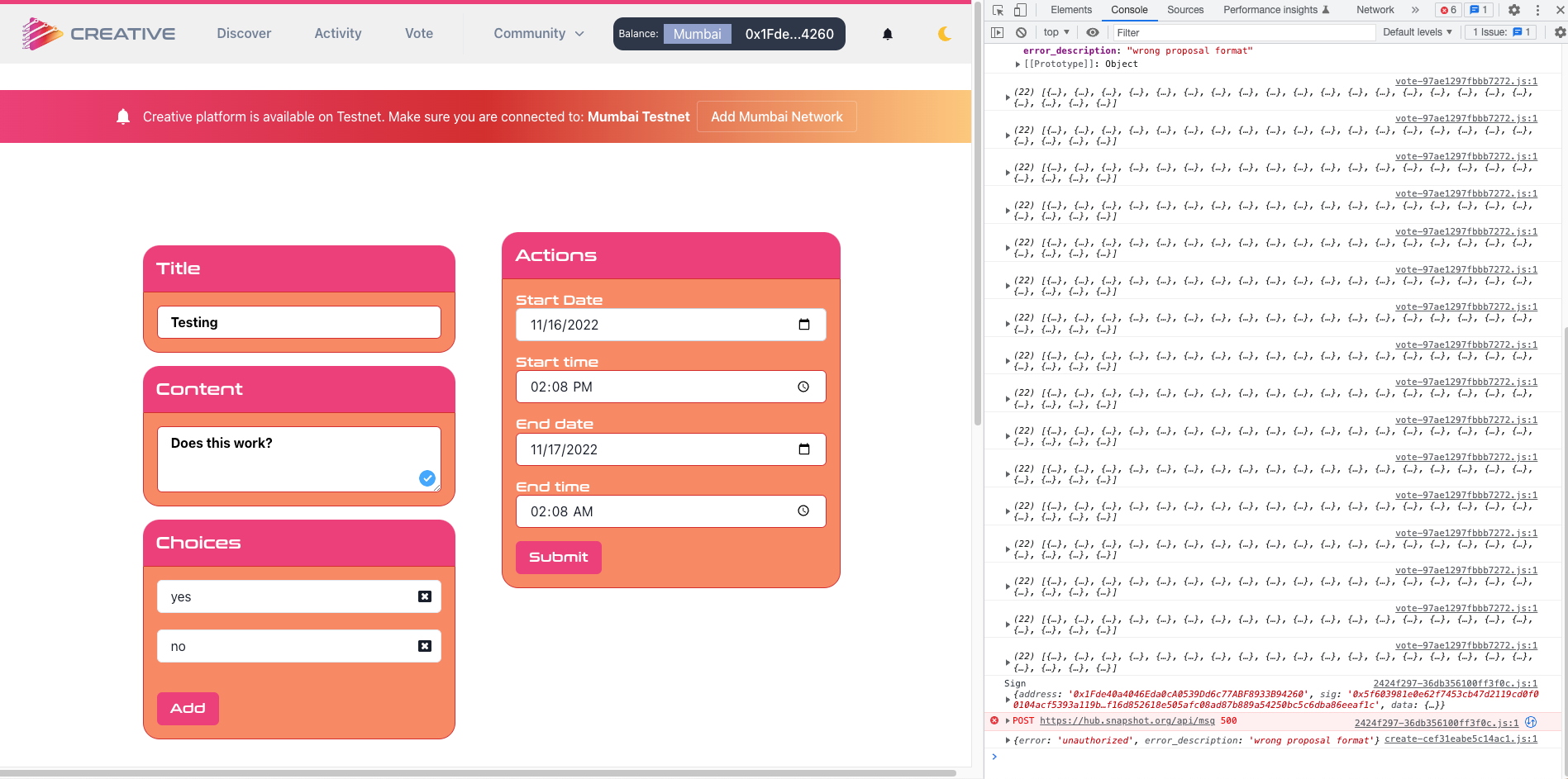Toggle the DevTools device toolbar
Viewport: 1568px width, 779px height.
[1021, 10]
